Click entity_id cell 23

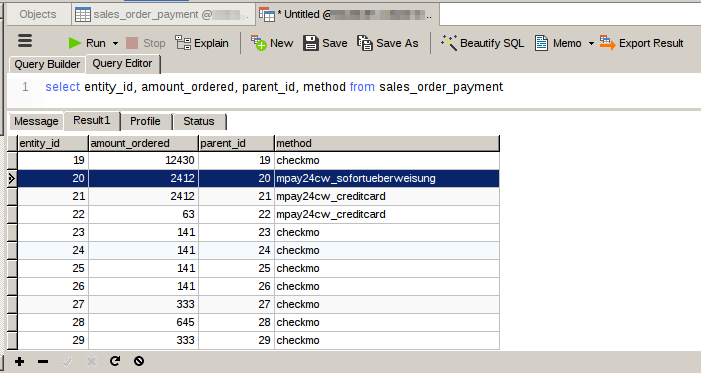(53, 233)
